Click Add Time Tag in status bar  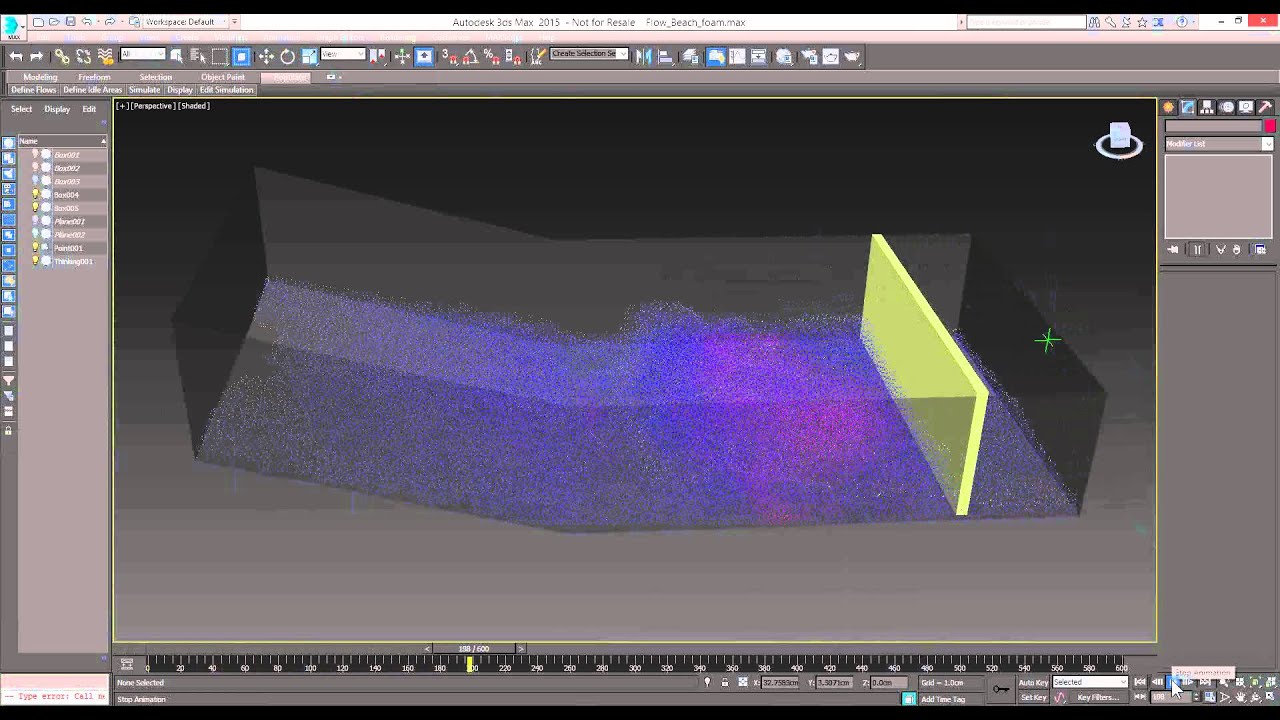coord(943,699)
